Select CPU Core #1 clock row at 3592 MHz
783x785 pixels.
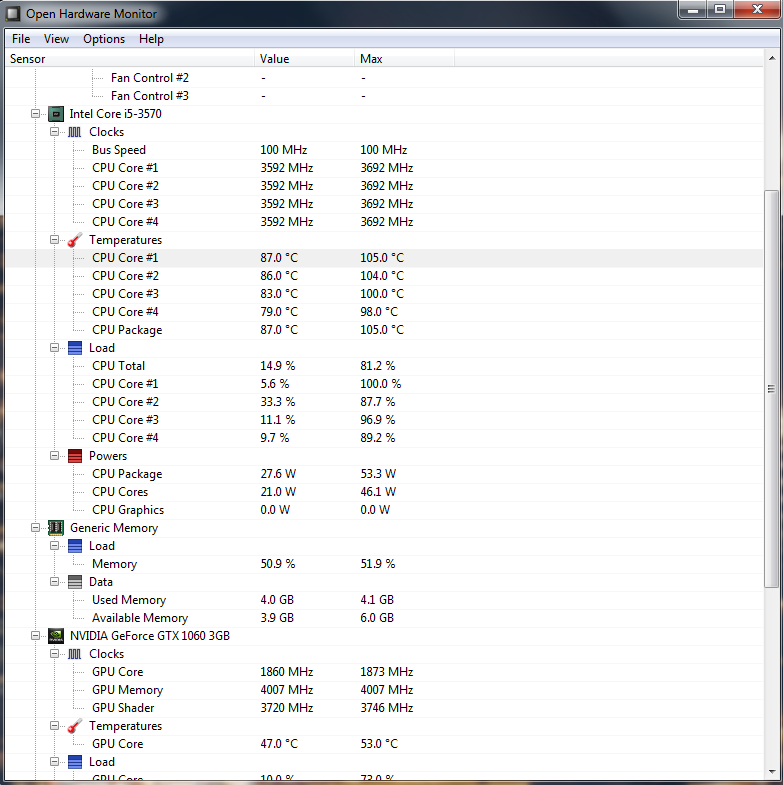click(384, 168)
